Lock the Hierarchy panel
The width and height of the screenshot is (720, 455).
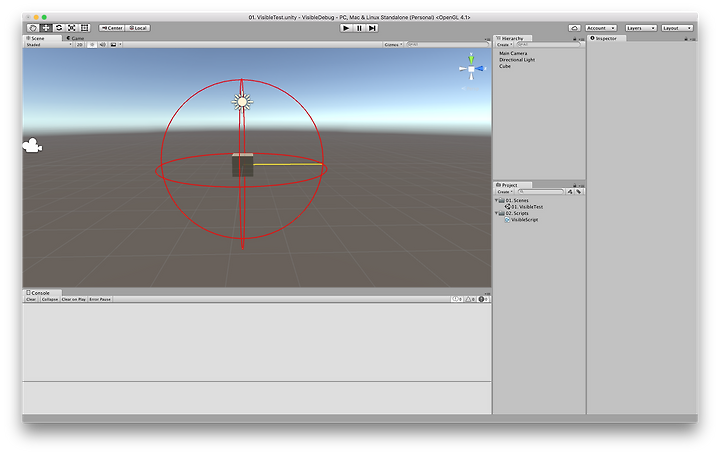tap(574, 39)
